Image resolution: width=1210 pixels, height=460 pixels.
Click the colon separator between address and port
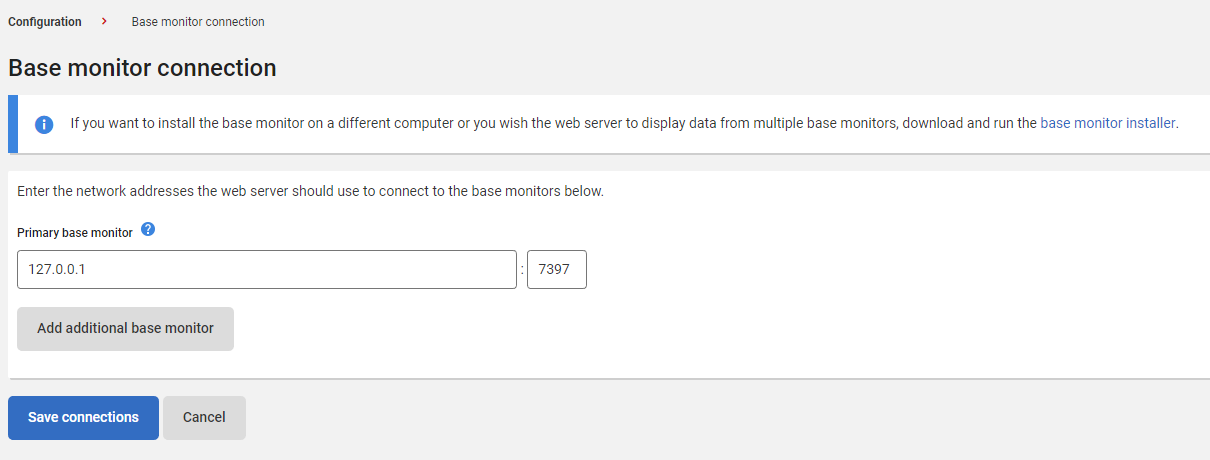tap(522, 269)
